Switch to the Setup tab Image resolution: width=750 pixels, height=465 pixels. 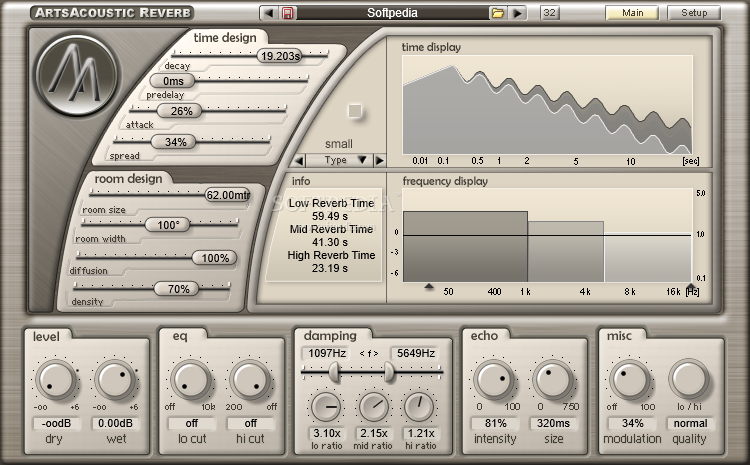click(694, 13)
